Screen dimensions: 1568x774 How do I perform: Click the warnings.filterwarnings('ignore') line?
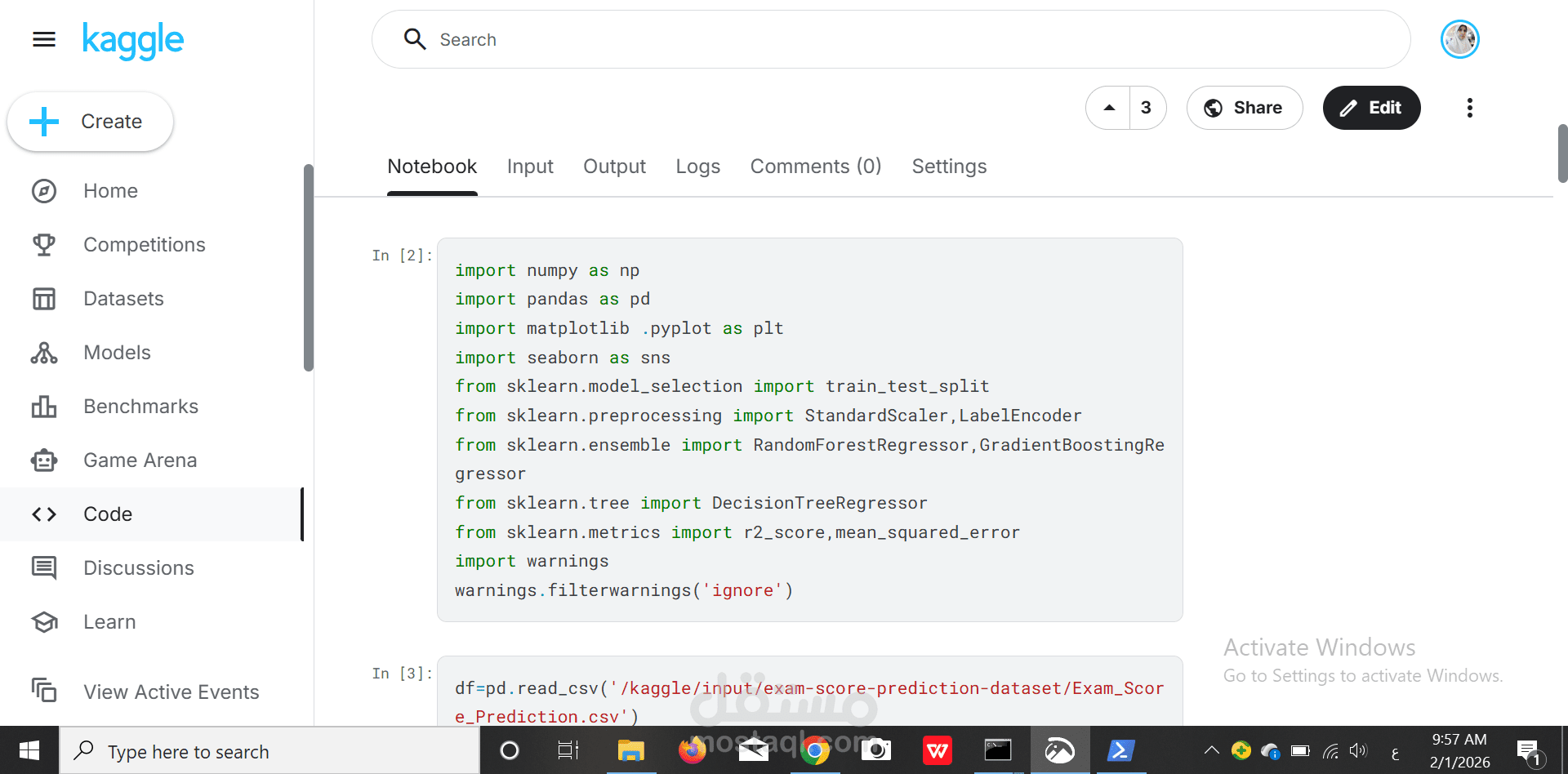pyautogui.click(x=624, y=590)
